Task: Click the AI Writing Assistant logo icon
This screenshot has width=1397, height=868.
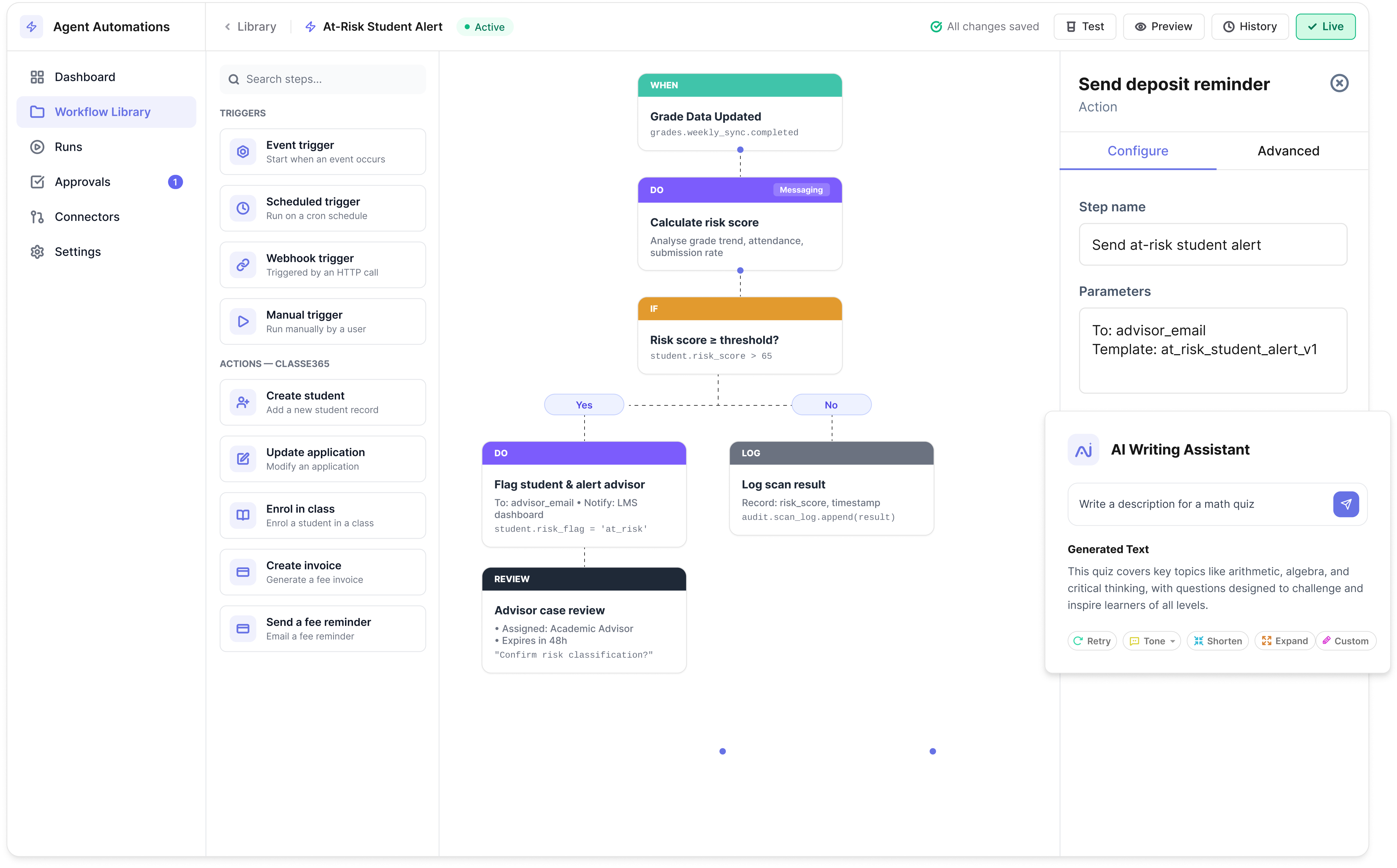Action: coord(1083,450)
